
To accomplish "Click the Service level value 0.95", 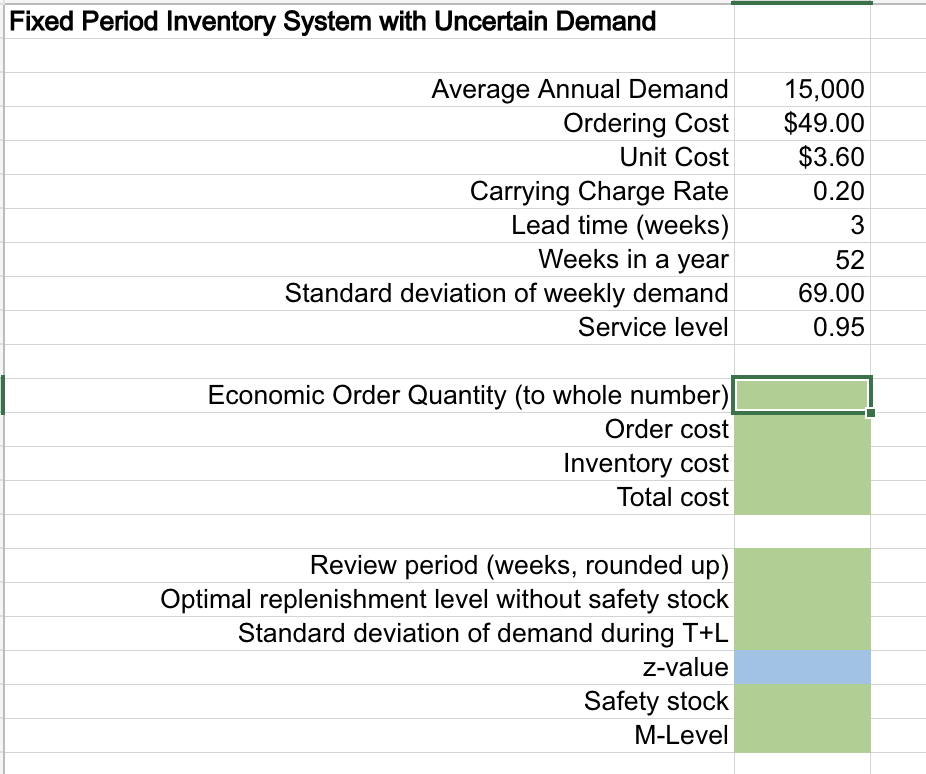I will 801,327.
